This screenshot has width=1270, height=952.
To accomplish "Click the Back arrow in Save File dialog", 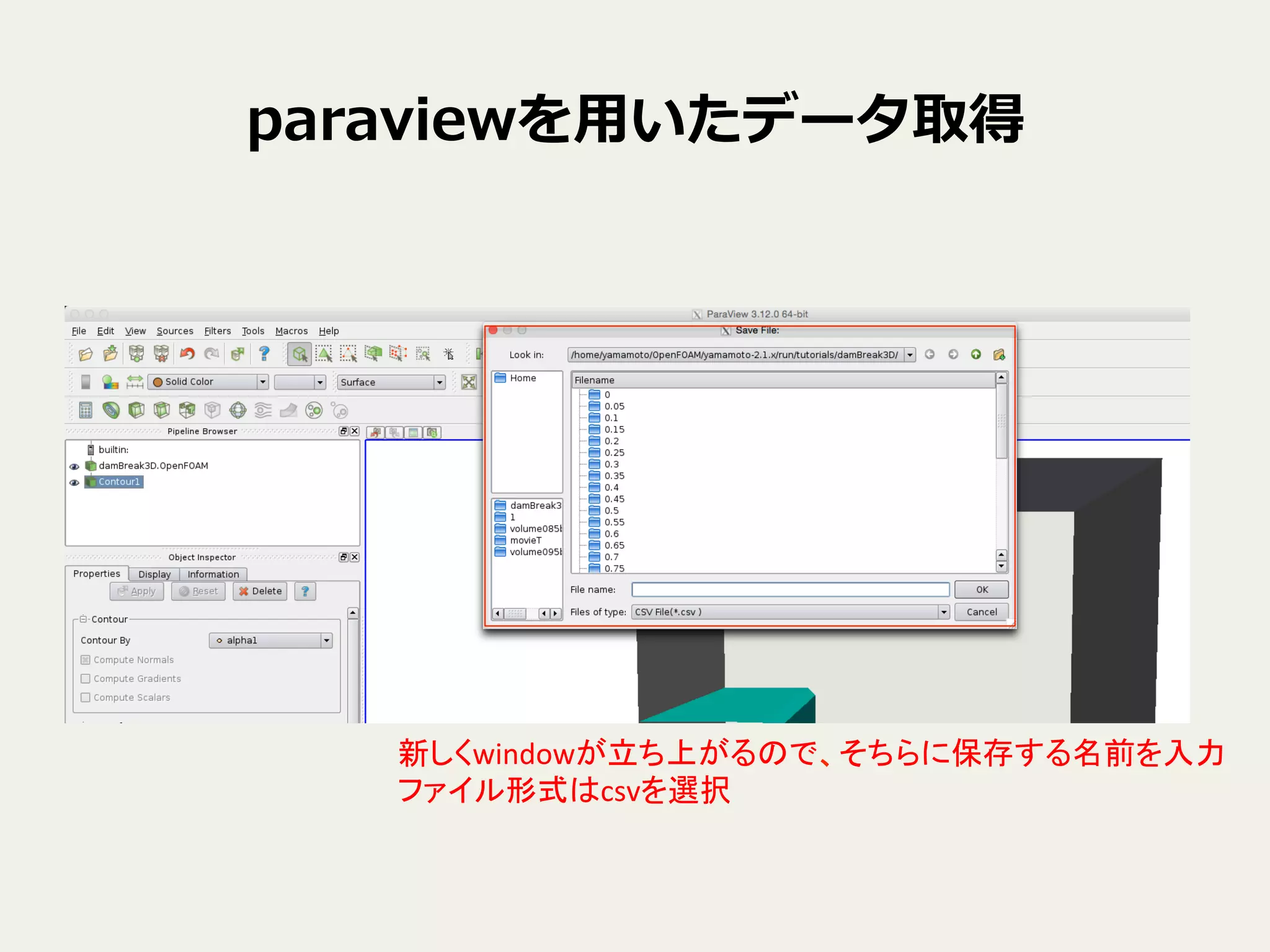I will [930, 355].
